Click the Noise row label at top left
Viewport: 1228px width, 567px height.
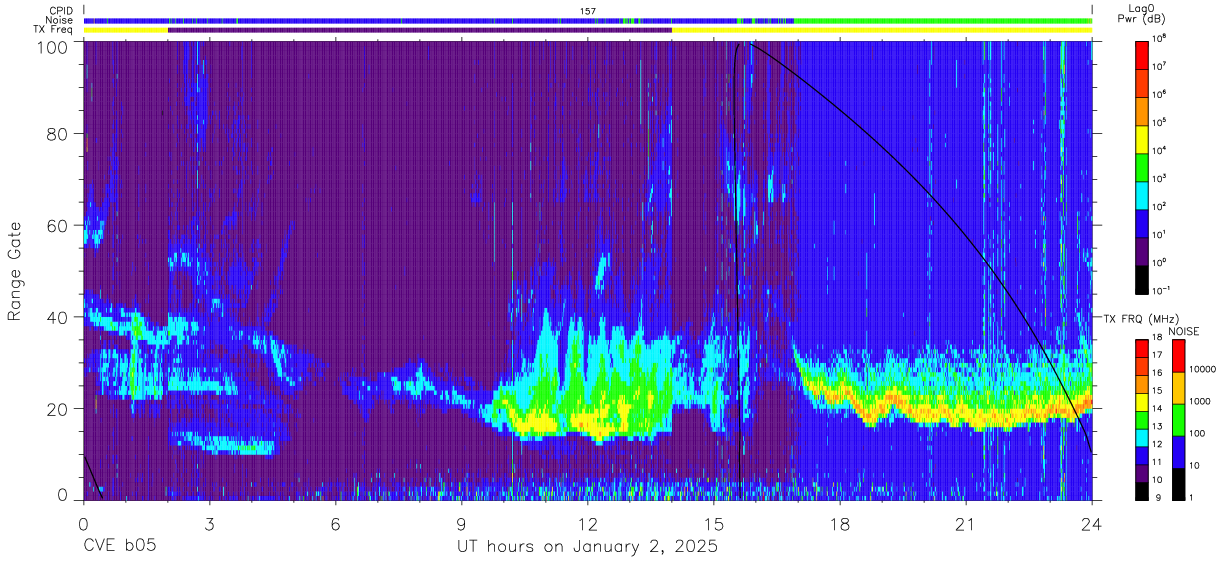(59, 20)
